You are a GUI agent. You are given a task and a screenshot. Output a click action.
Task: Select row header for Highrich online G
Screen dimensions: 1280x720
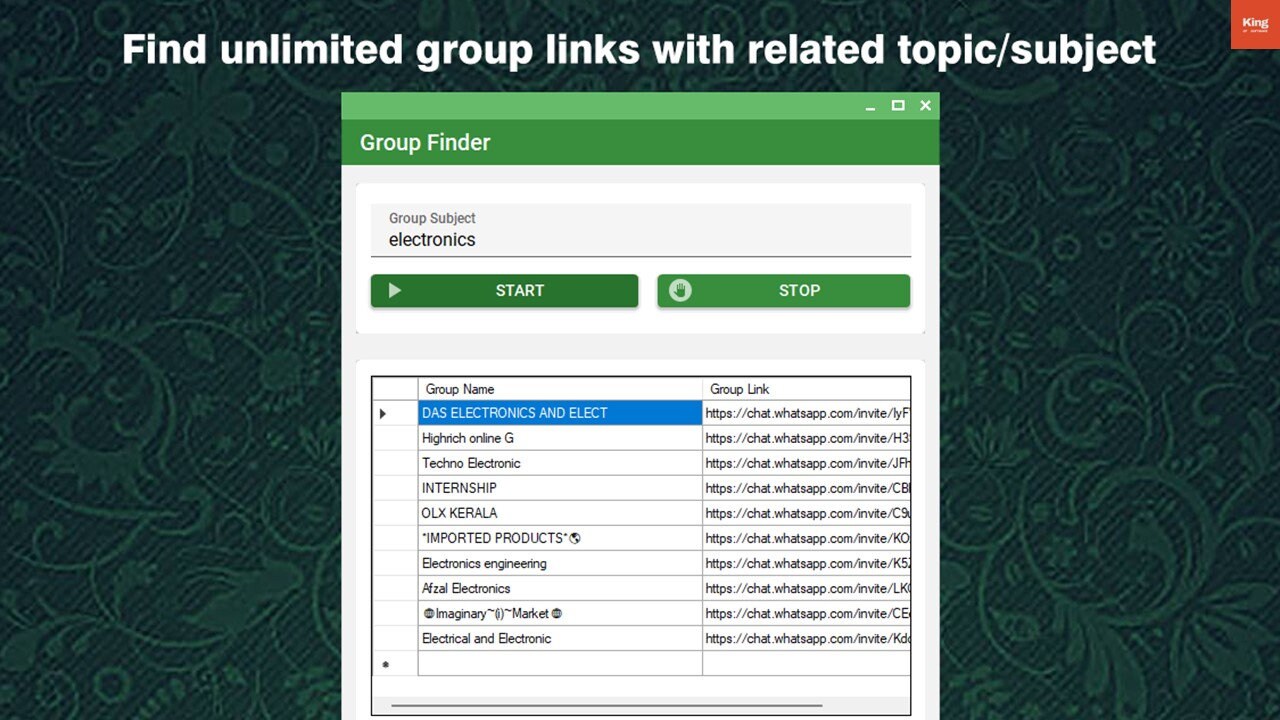point(394,438)
